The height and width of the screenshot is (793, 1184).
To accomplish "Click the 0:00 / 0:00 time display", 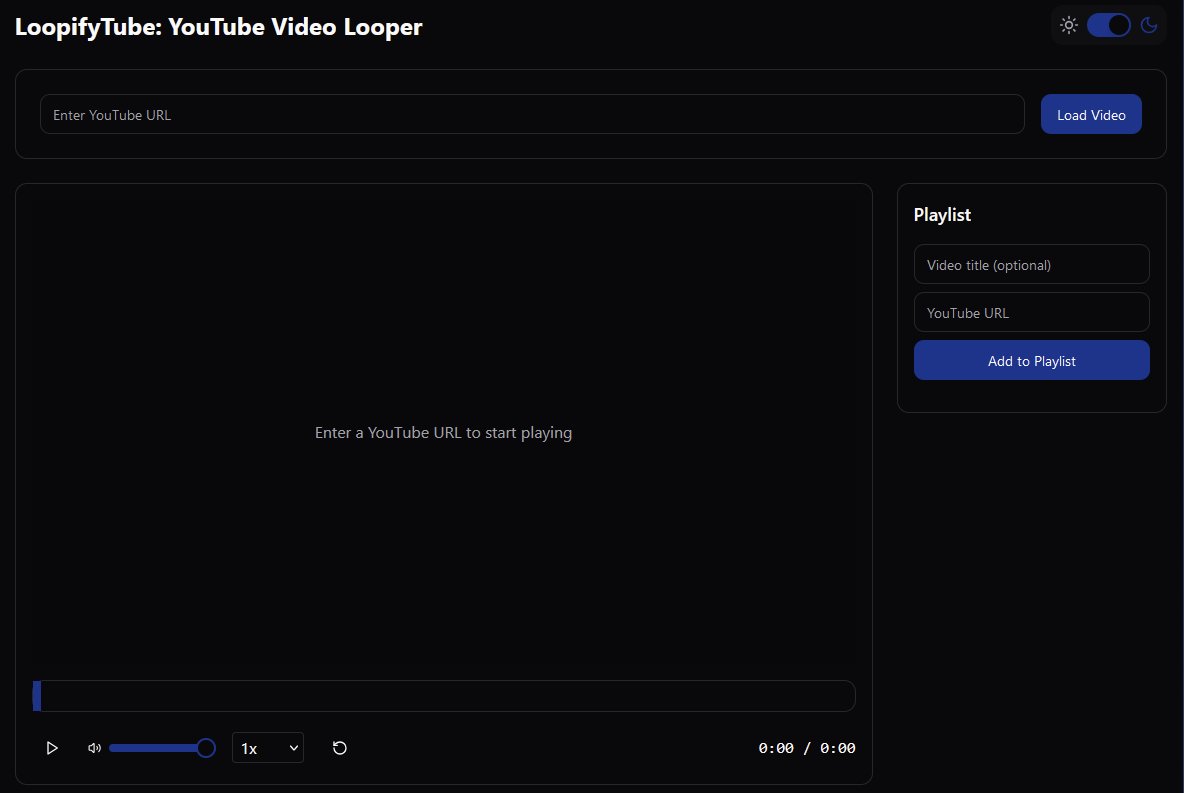I will (806, 748).
